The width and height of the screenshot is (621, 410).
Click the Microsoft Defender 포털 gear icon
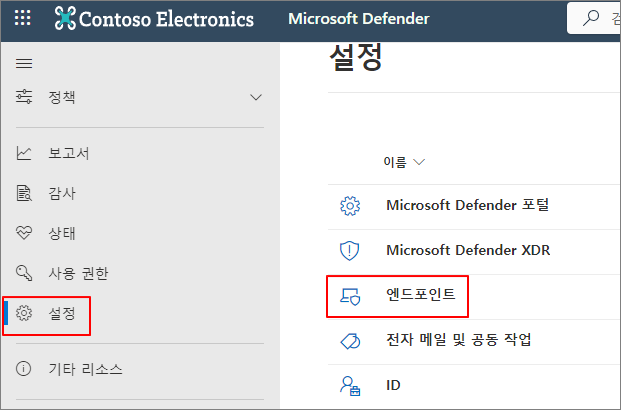click(350, 206)
